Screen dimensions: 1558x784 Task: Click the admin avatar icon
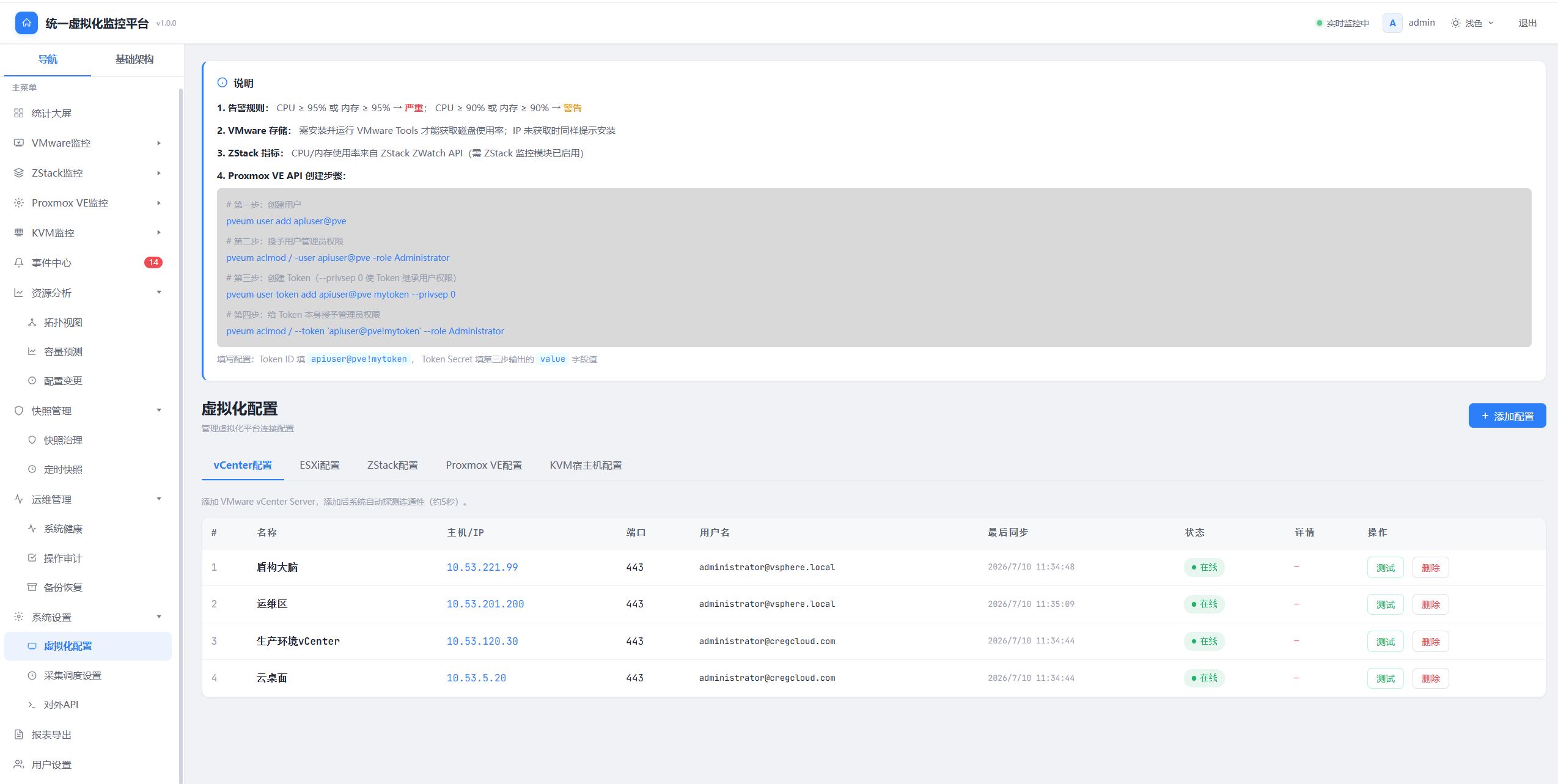tap(1392, 23)
